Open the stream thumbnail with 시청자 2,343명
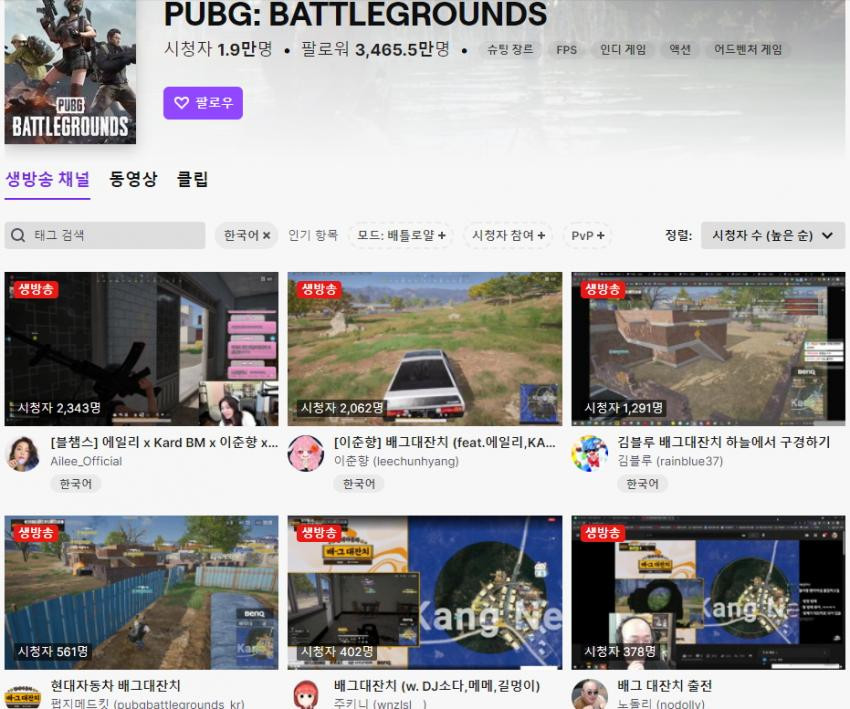850x709 pixels. pos(141,349)
